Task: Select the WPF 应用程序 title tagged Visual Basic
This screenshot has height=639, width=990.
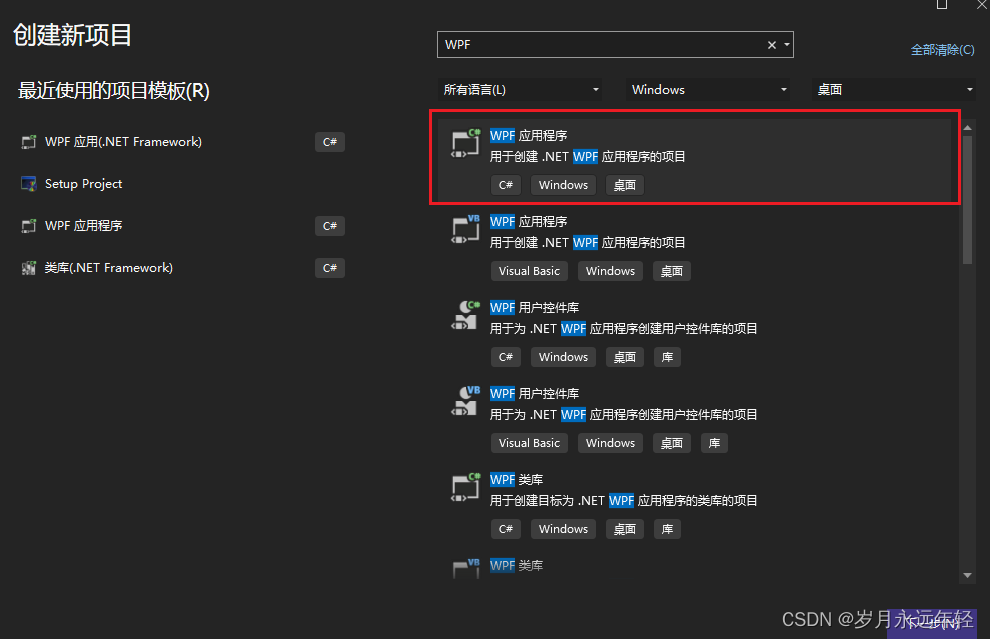Action: point(528,222)
